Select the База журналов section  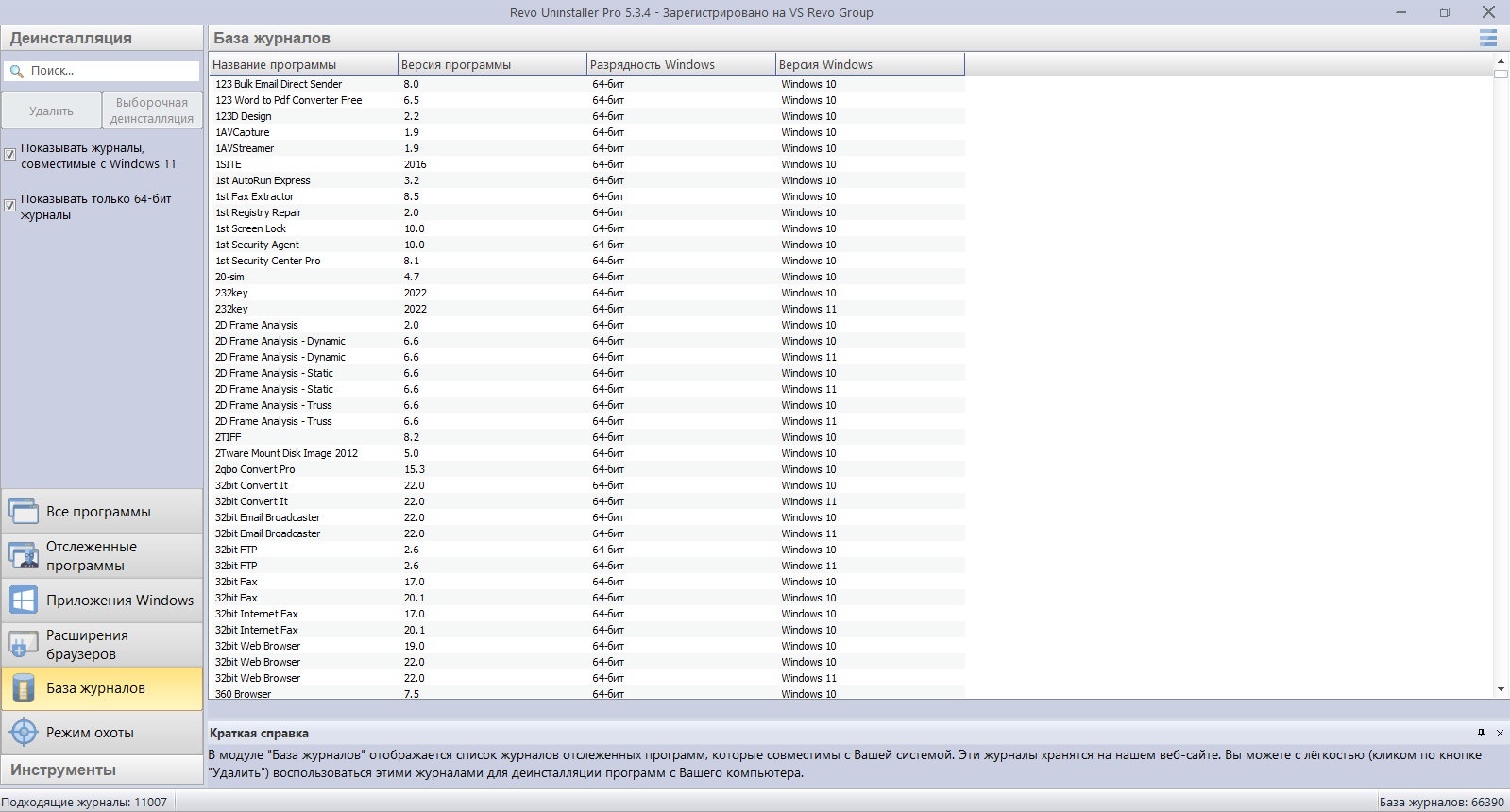102,688
